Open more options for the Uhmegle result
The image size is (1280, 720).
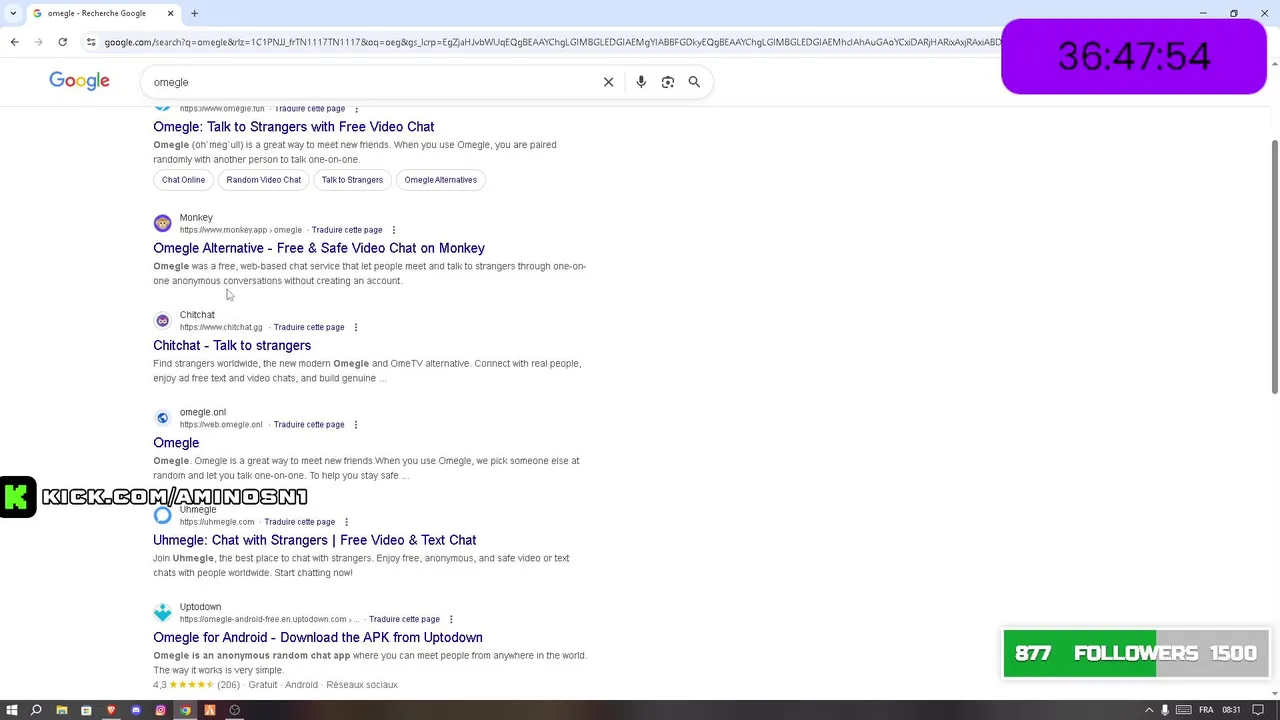click(x=346, y=522)
